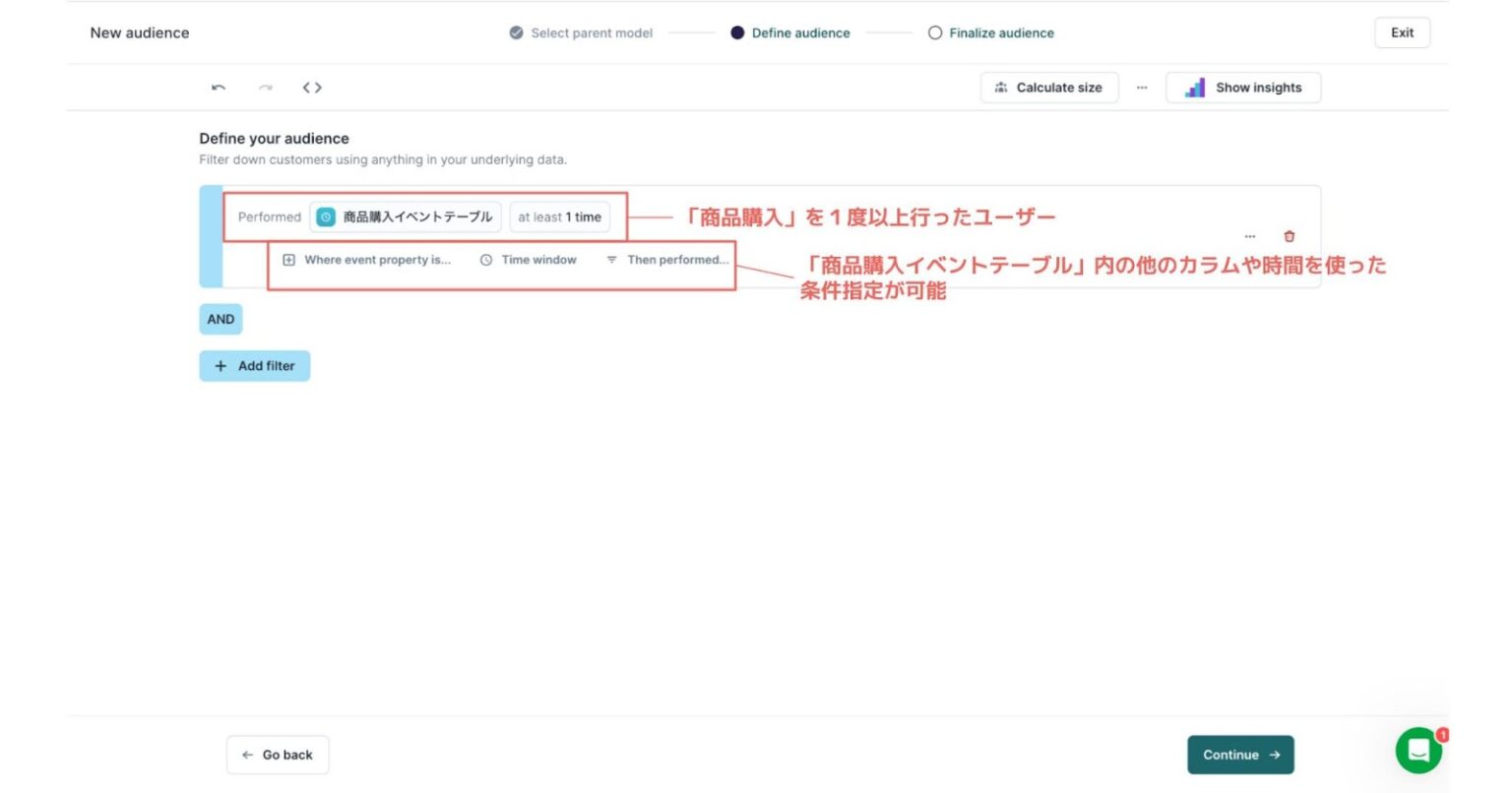Click the Select parent model completed checkmark
Screen dimensions: 1512x793
coord(516,32)
